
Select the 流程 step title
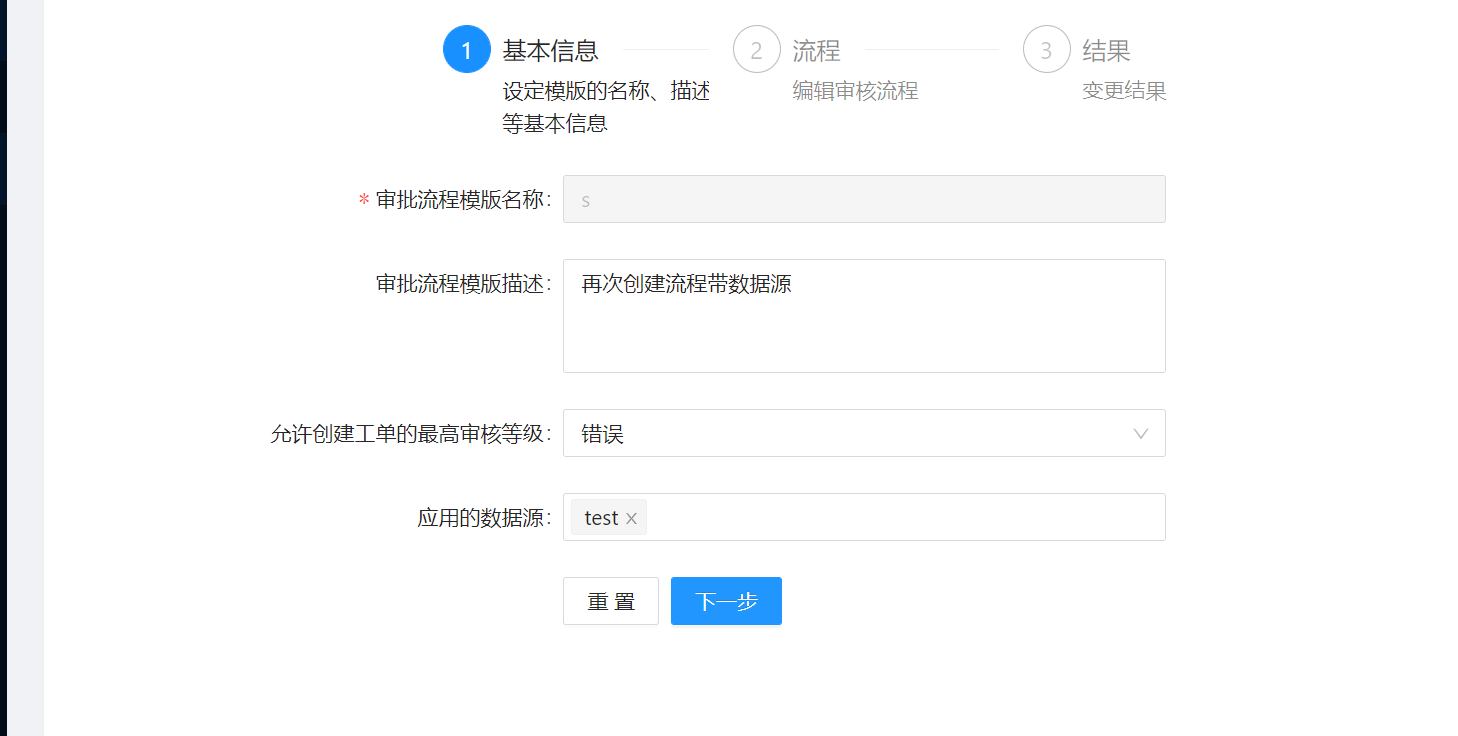tap(816, 50)
